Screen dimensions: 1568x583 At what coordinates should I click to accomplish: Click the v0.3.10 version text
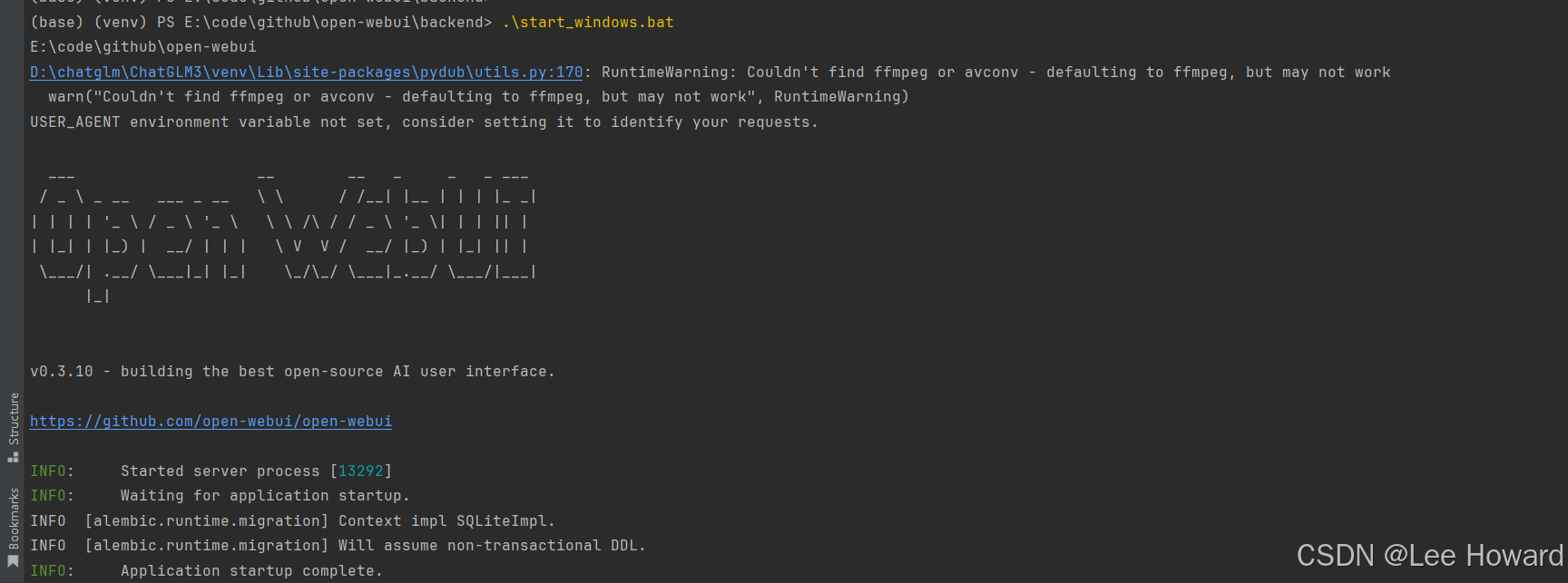click(61, 372)
